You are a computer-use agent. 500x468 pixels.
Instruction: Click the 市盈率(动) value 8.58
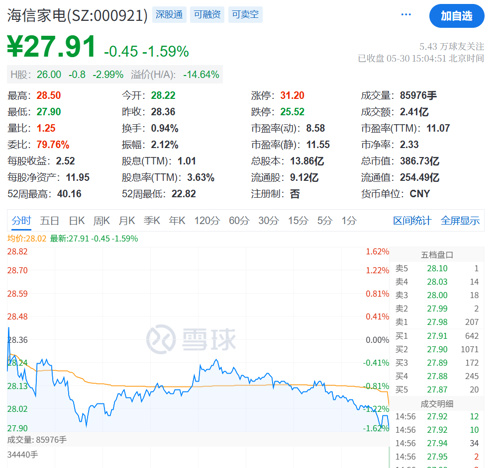[316, 128]
